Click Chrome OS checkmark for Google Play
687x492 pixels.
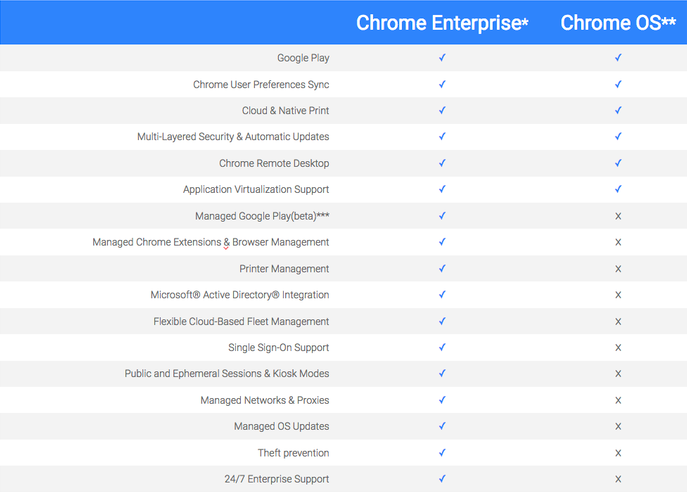pos(618,58)
